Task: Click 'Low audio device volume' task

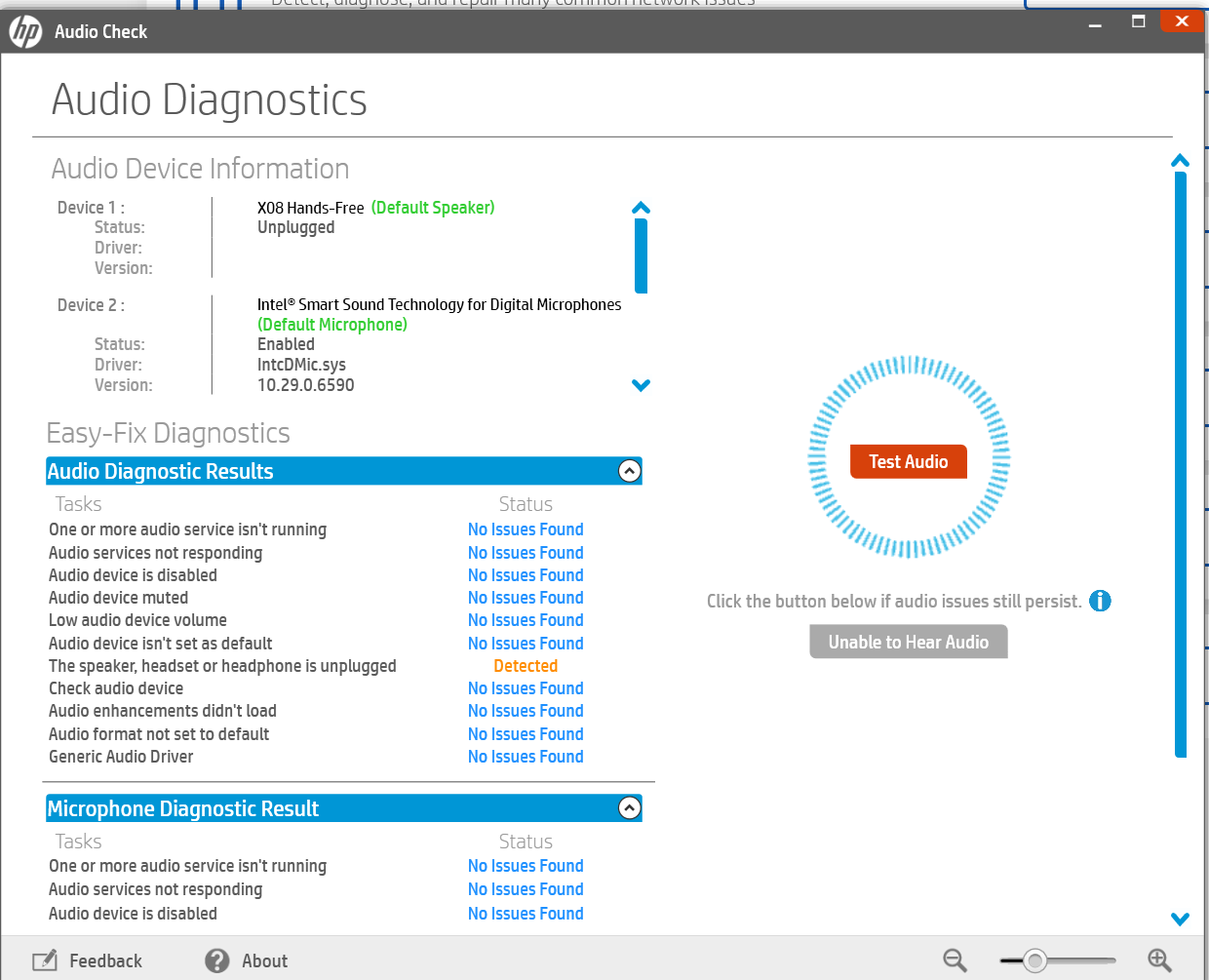Action: pos(137,620)
